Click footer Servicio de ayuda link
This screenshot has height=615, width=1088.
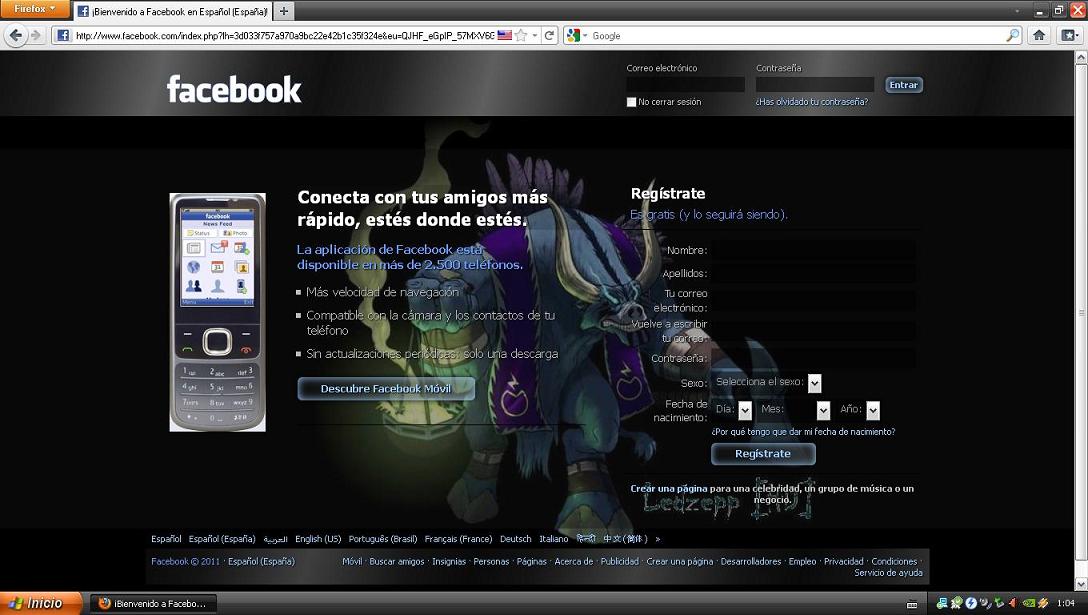pos(888,573)
